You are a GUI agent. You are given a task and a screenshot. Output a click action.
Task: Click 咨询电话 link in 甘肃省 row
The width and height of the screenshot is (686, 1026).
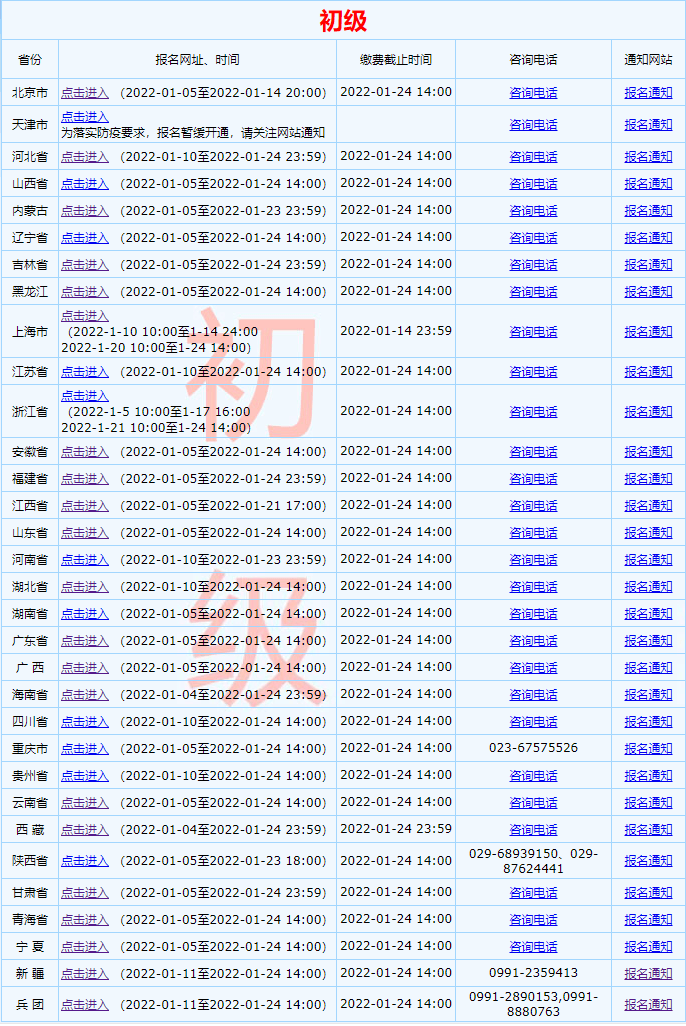pyautogui.click(x=533, y=893)
